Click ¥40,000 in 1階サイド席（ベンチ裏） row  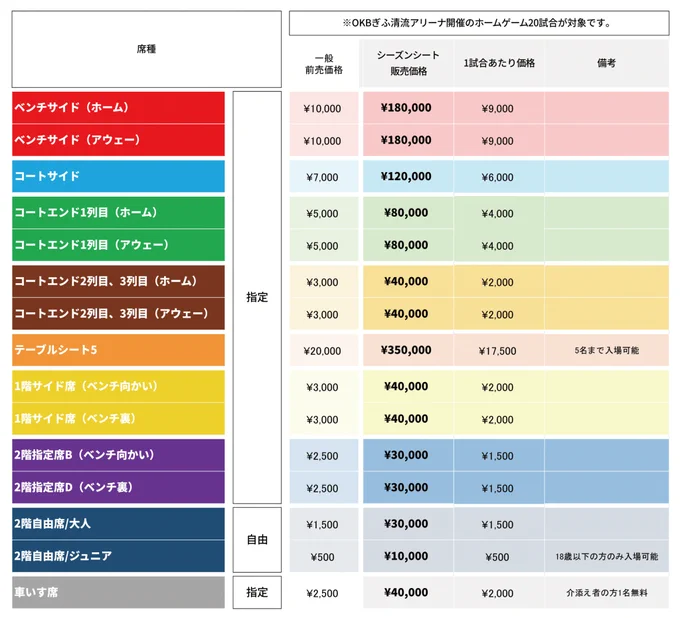(x=406, y=419)
